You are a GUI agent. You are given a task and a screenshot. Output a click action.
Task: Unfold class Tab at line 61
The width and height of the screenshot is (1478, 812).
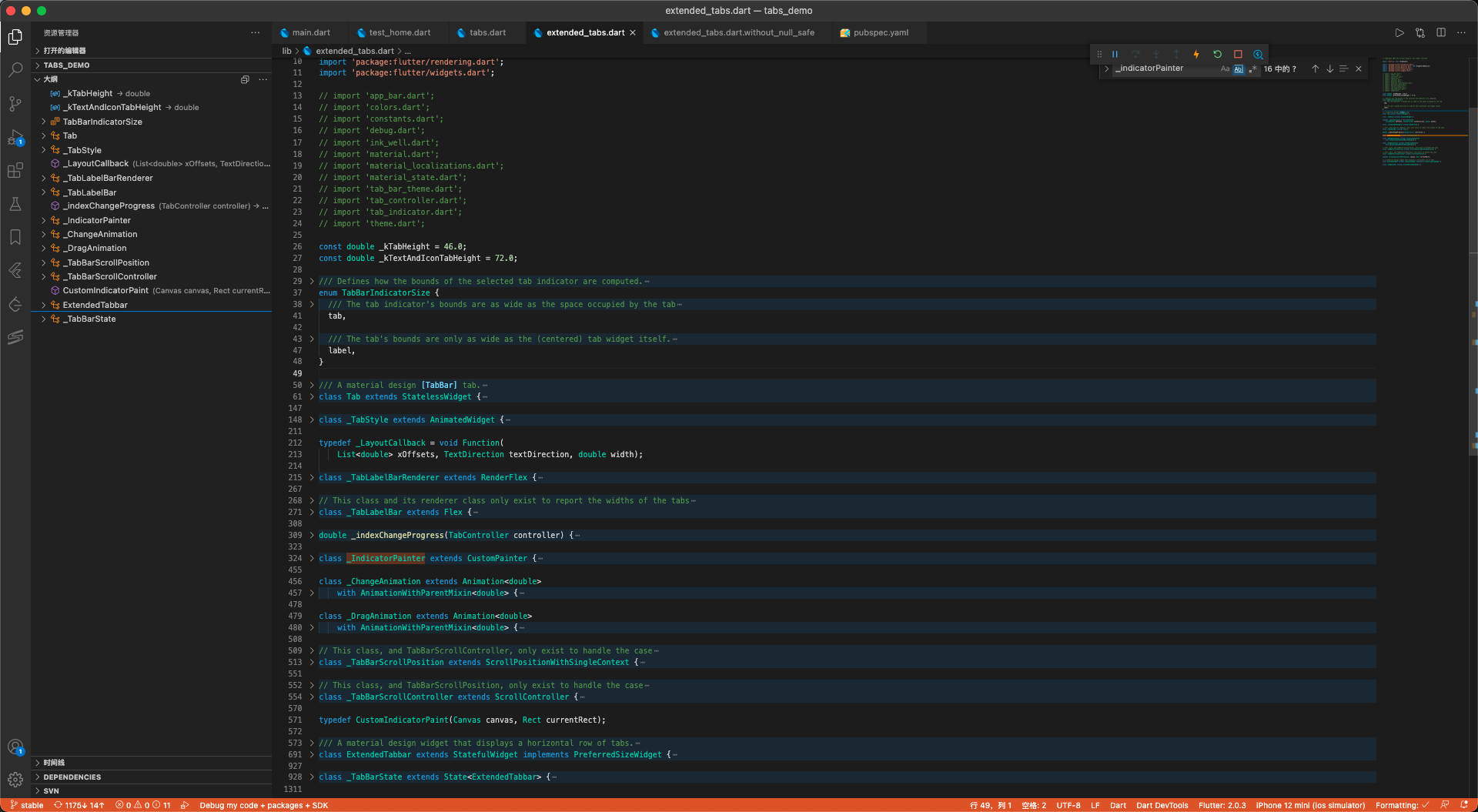pyautogui.click(x=312, y=397)
